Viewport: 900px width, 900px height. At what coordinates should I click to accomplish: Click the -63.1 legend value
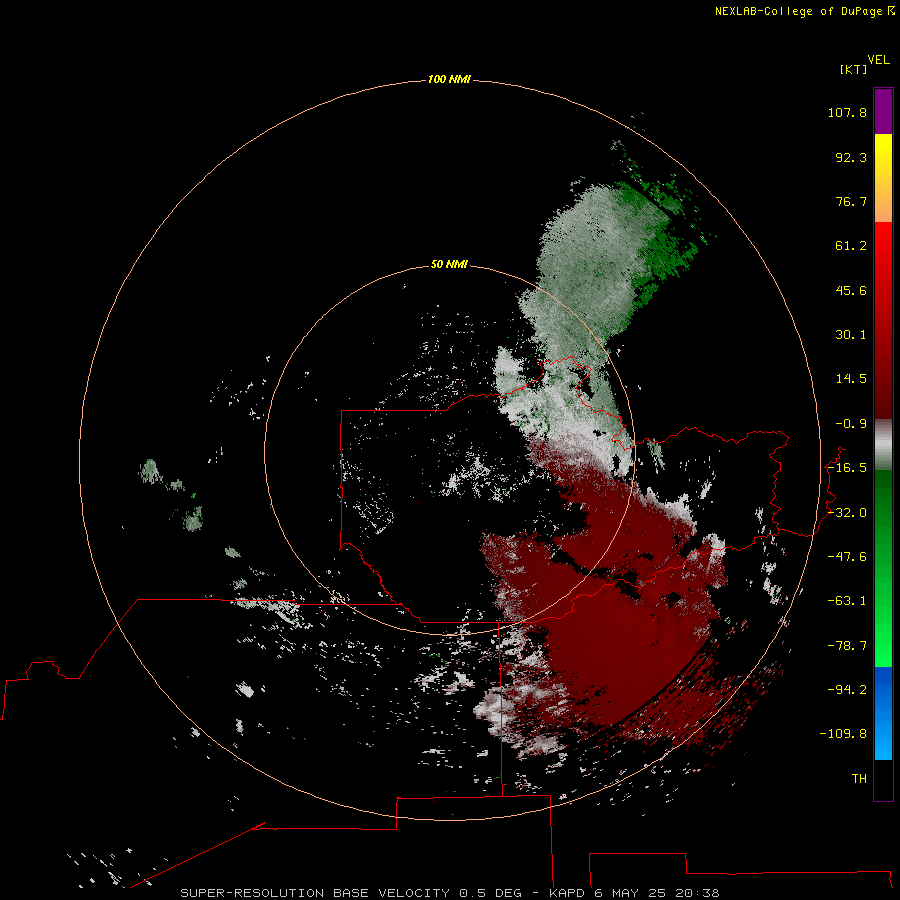847,601
